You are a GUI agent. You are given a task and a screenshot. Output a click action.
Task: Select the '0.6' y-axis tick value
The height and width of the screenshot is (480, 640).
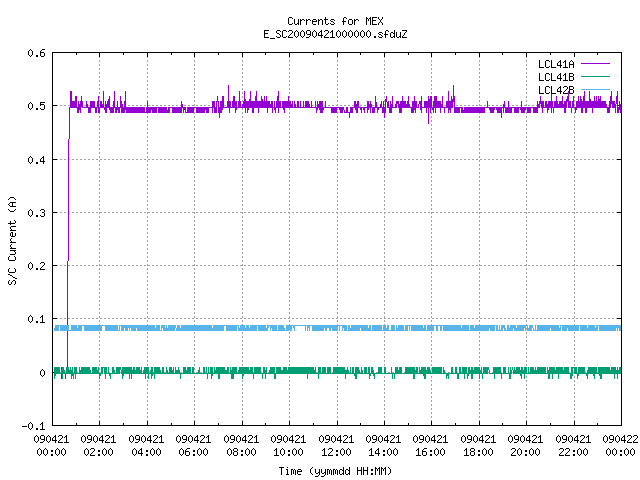pyautogui.click(x=36, y=53)
